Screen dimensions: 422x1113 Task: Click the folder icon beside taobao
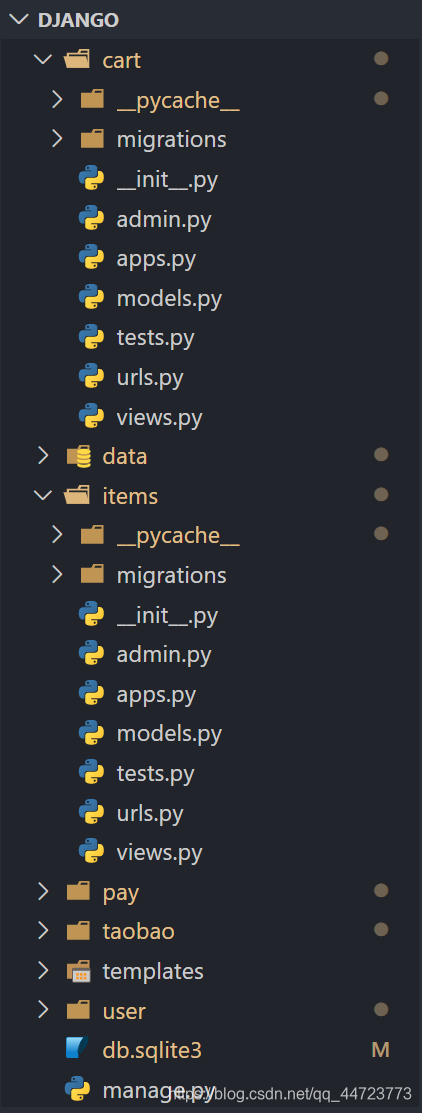(78, 931)
